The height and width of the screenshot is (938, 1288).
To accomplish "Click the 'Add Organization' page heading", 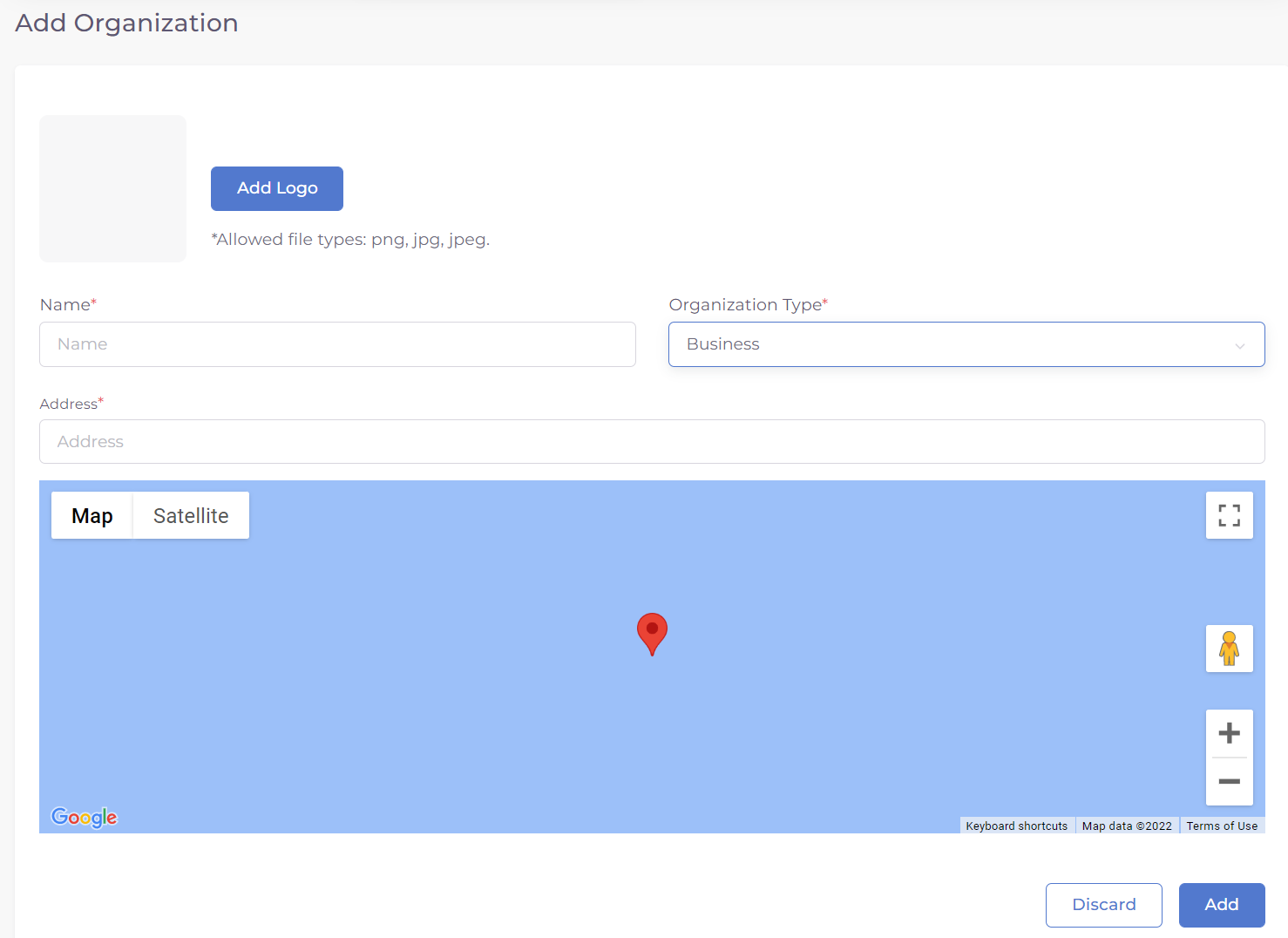I will click(x=126, y=23).
